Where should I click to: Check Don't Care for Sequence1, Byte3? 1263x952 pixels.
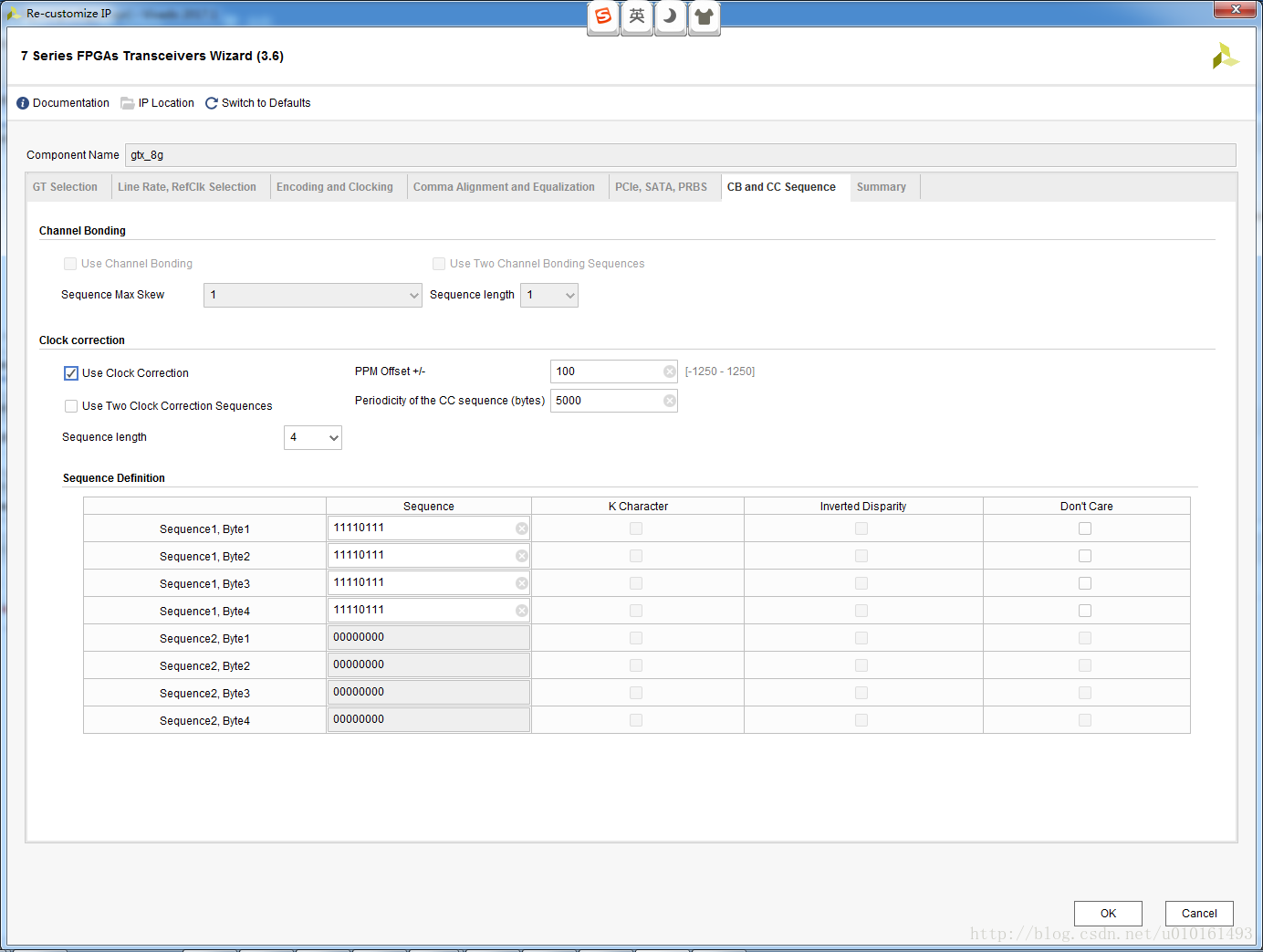(1085, 583)
